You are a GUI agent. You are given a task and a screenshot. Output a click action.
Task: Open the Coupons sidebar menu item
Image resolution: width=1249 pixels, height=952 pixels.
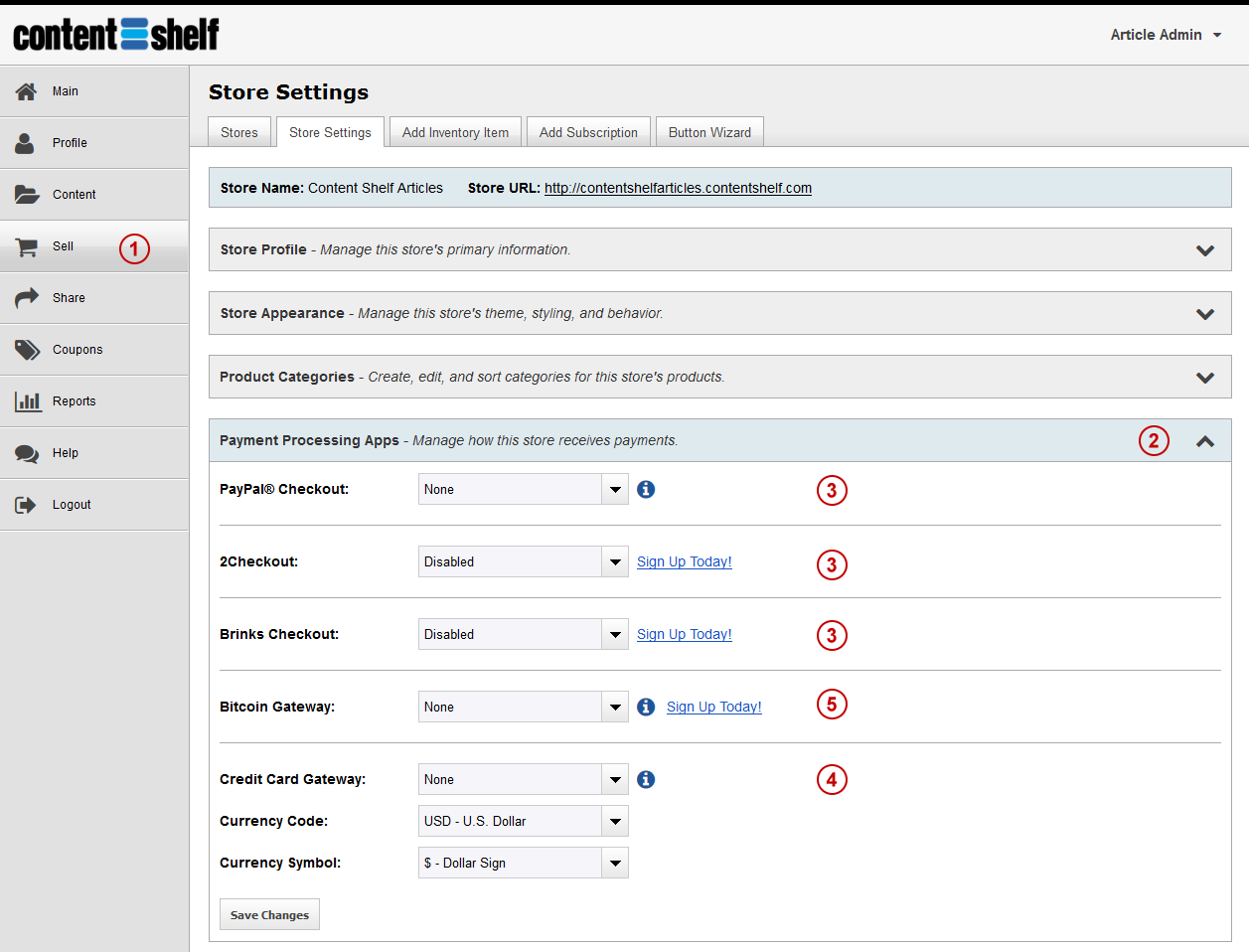coord(94,350)
